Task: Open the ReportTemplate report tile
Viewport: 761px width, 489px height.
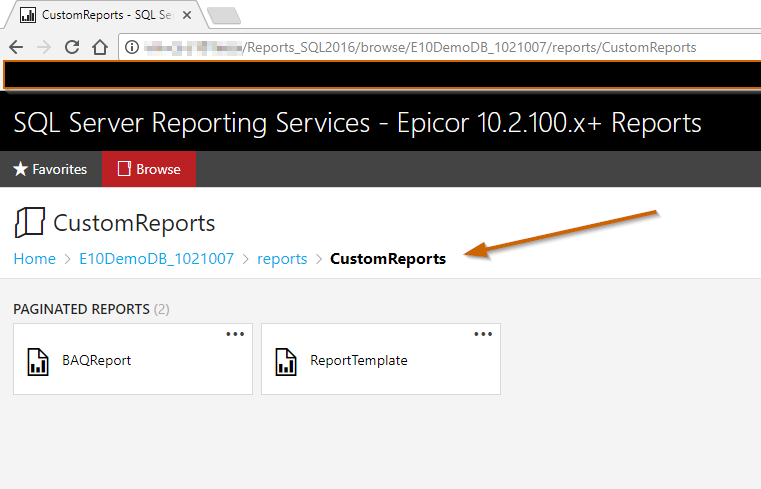Action: pyautogui.click(x=381, y=359)
